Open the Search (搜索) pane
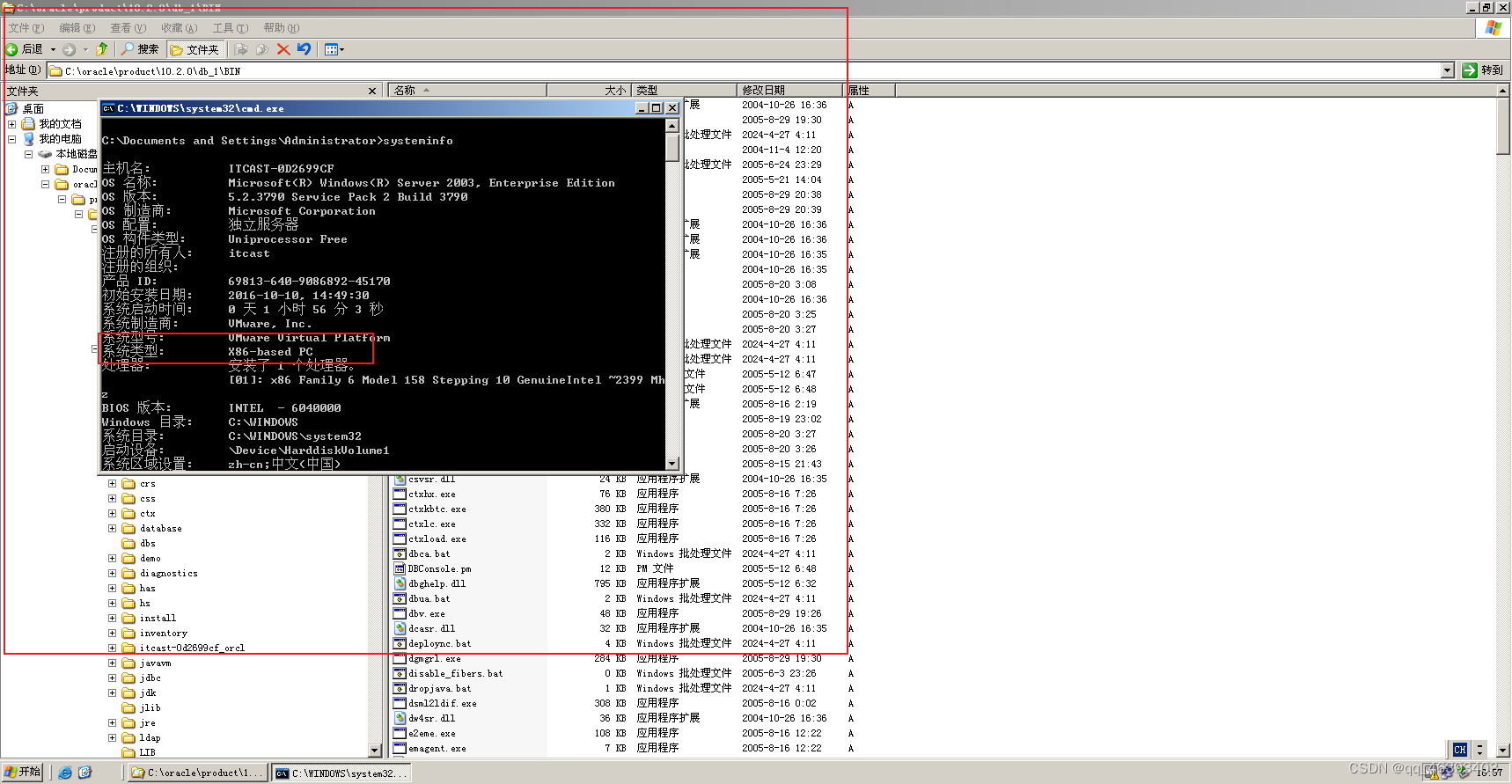Image resolution: width=1512 pixels, height=784 pixels. pyautogui.click(x=140, y=49)
